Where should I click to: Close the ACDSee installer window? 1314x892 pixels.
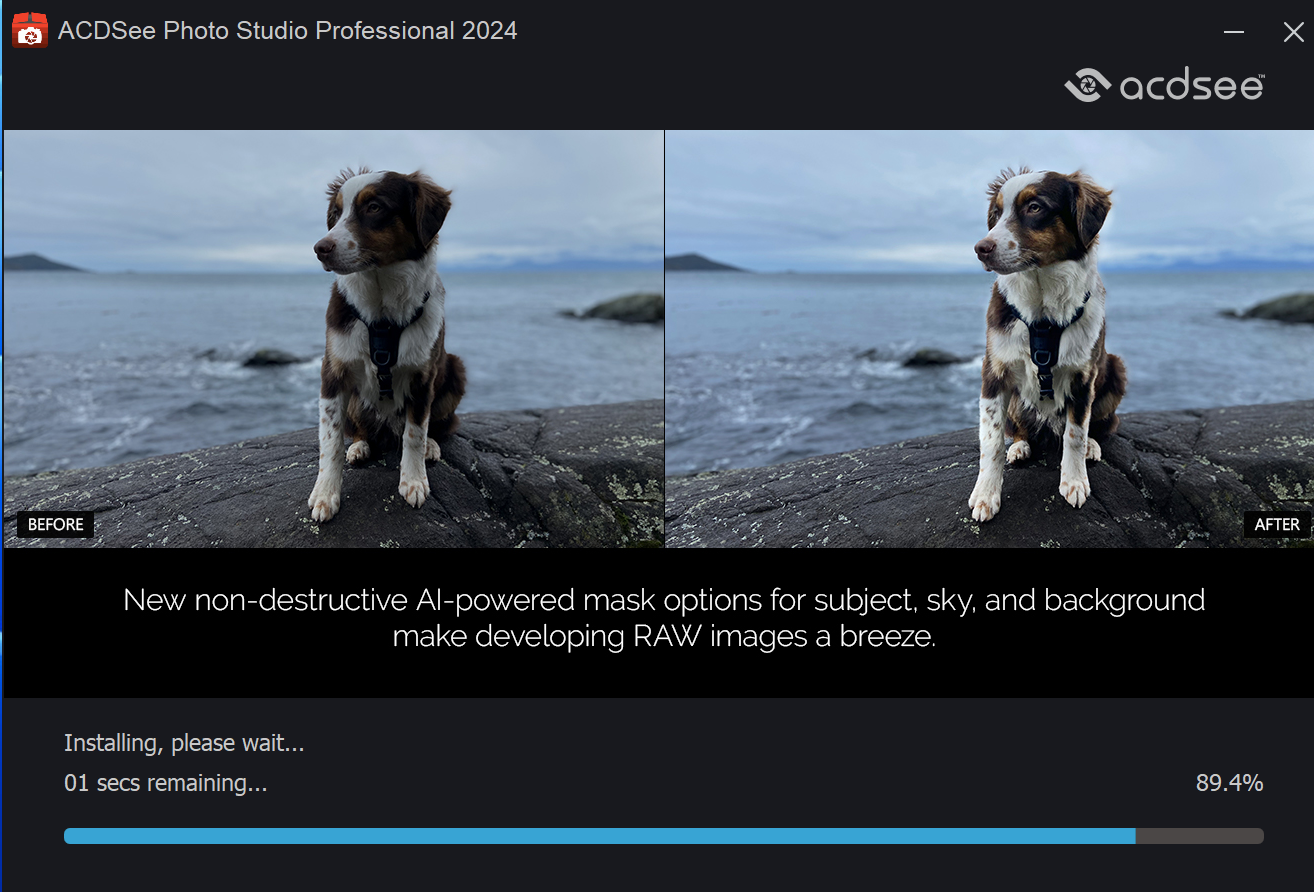(x=1293, y=32)
